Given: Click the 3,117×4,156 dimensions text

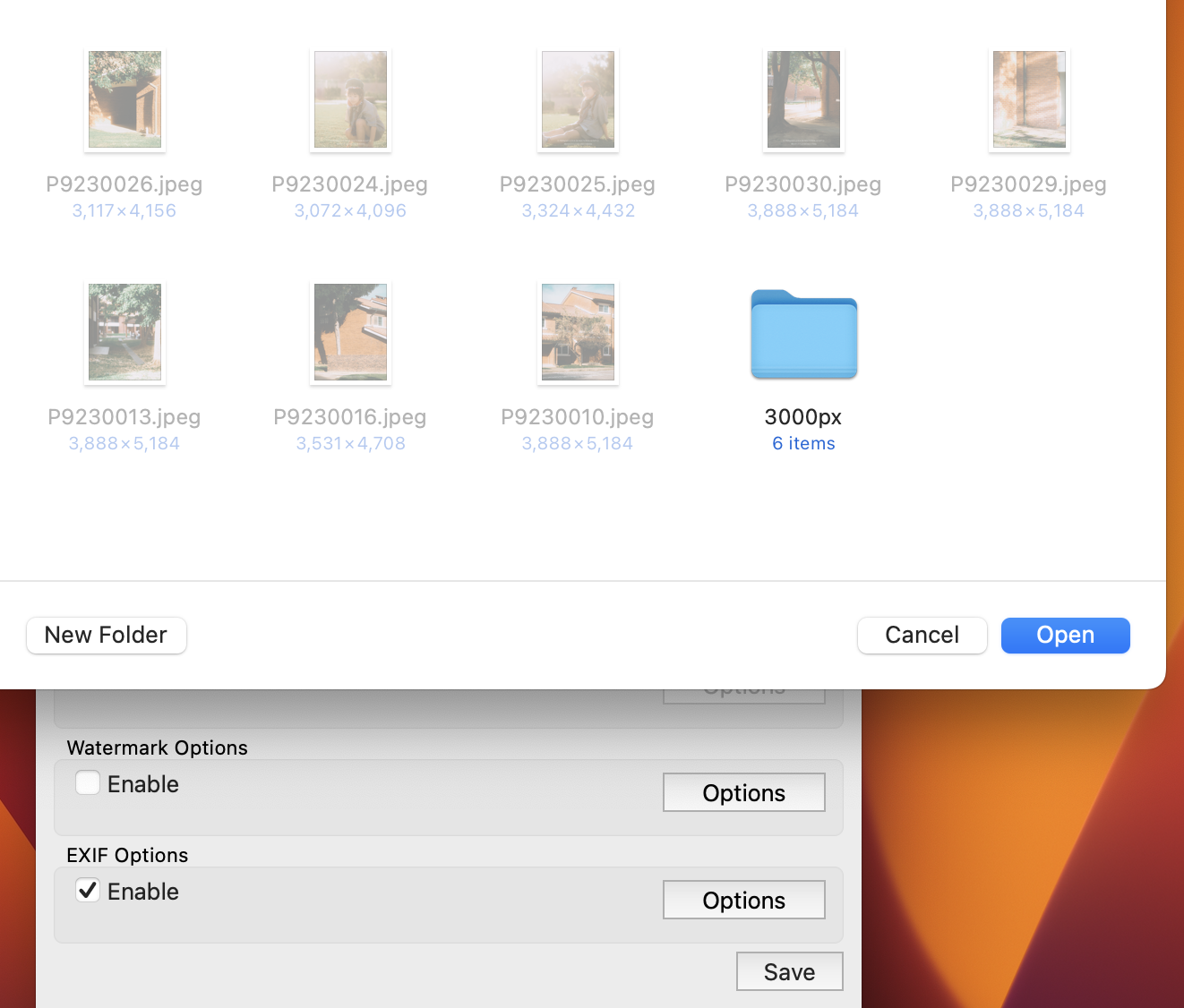Looking at the screenshot, I should (124, 211).
